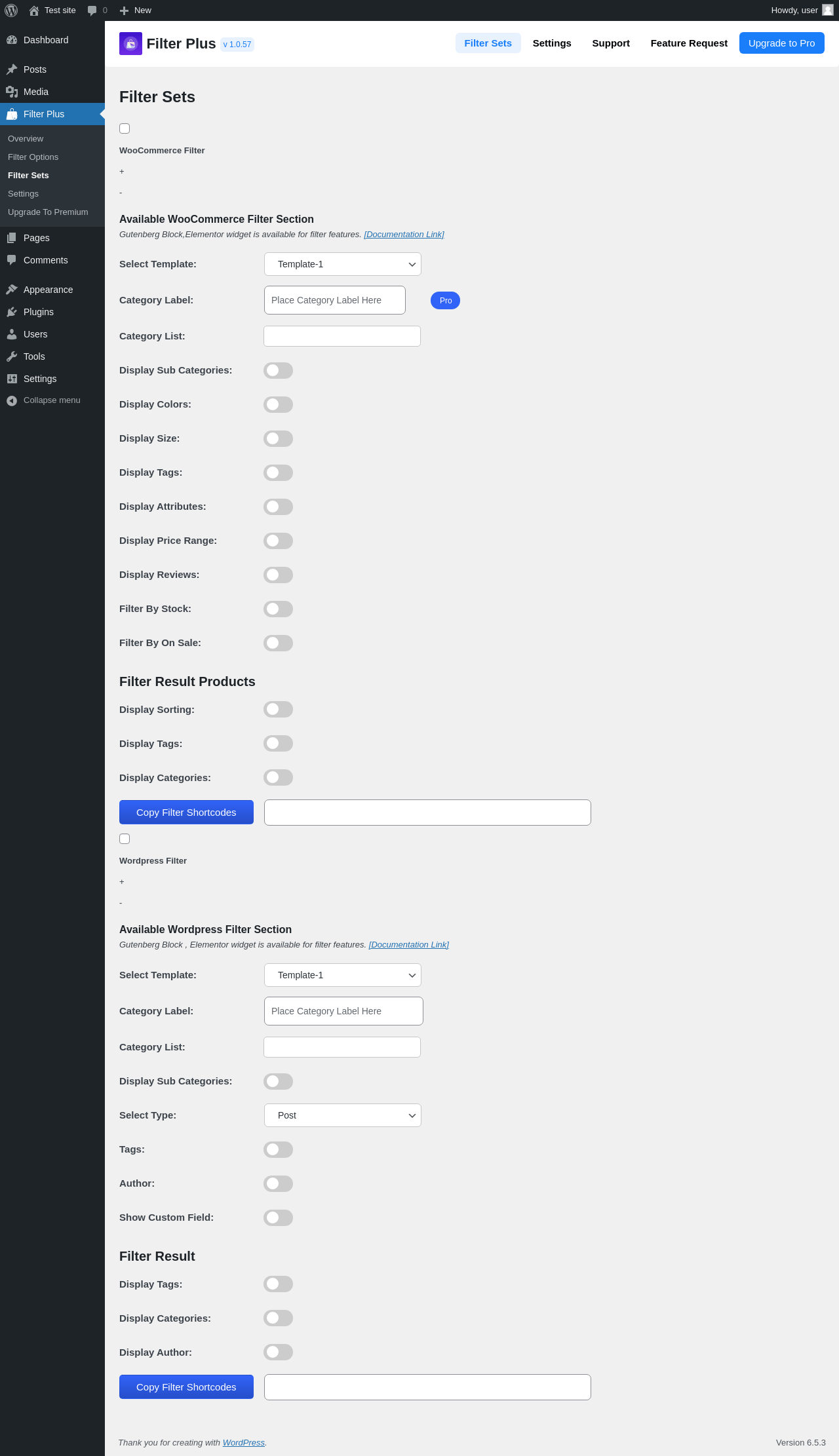839x1456 pixels.
Task: Toggle the Show Custom Field switch
Action: [x=278, y=1217]
